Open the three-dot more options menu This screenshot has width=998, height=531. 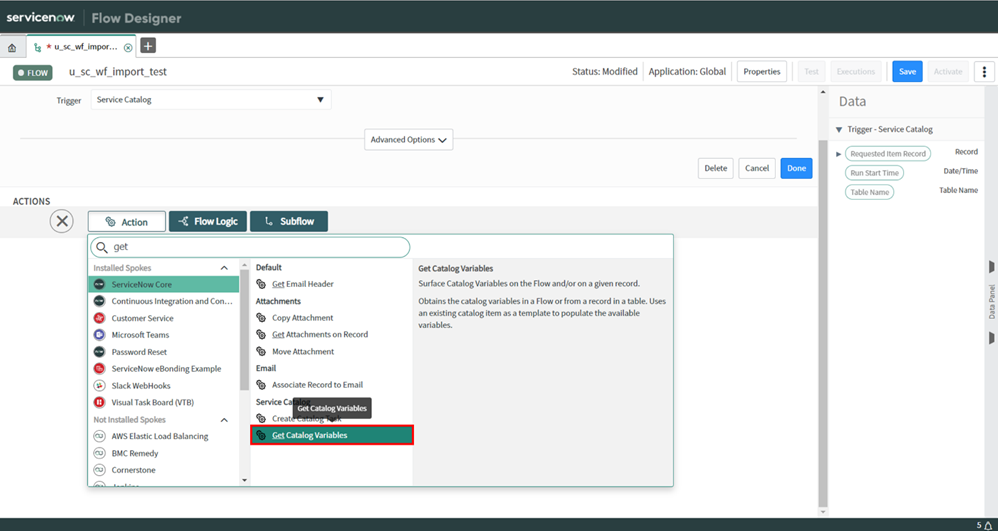tap(984, 72)
